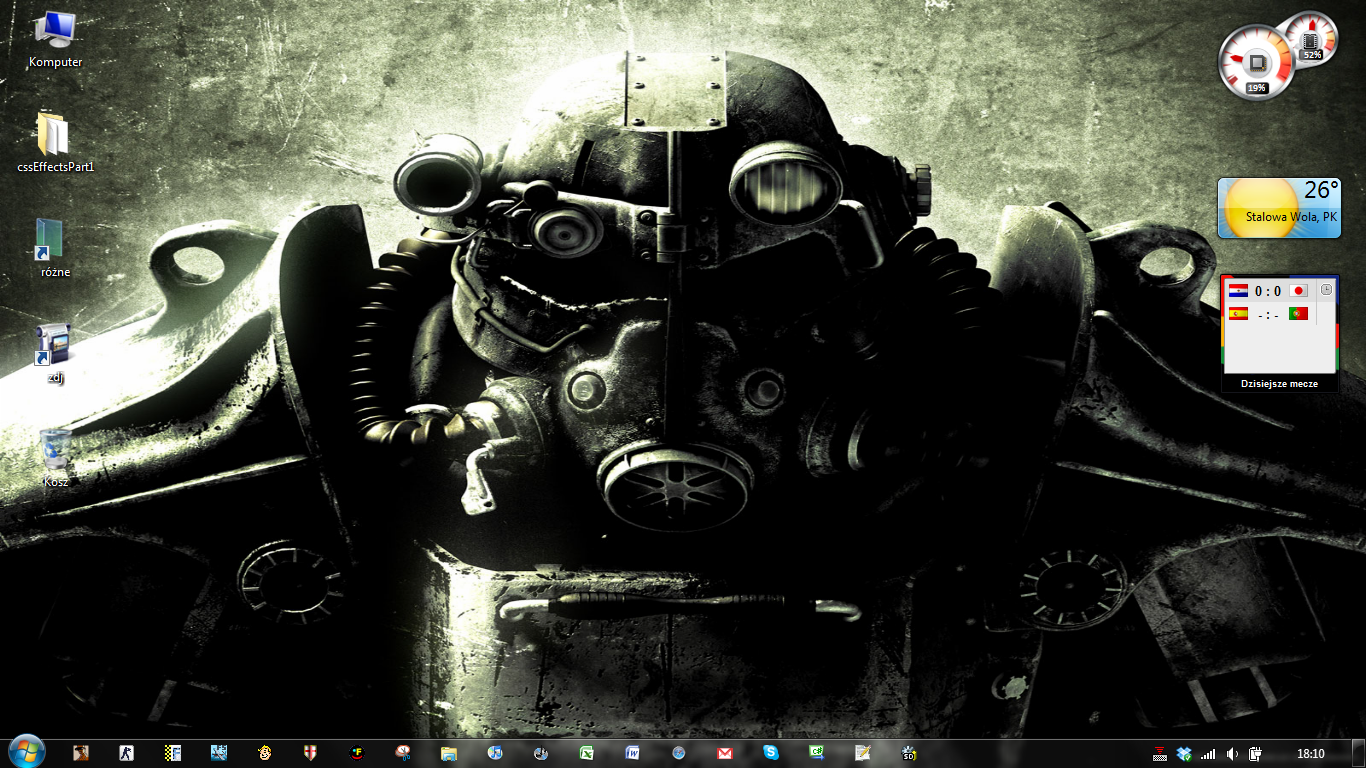
Task: Open Gmail from the taskbar
Action: 725,753
